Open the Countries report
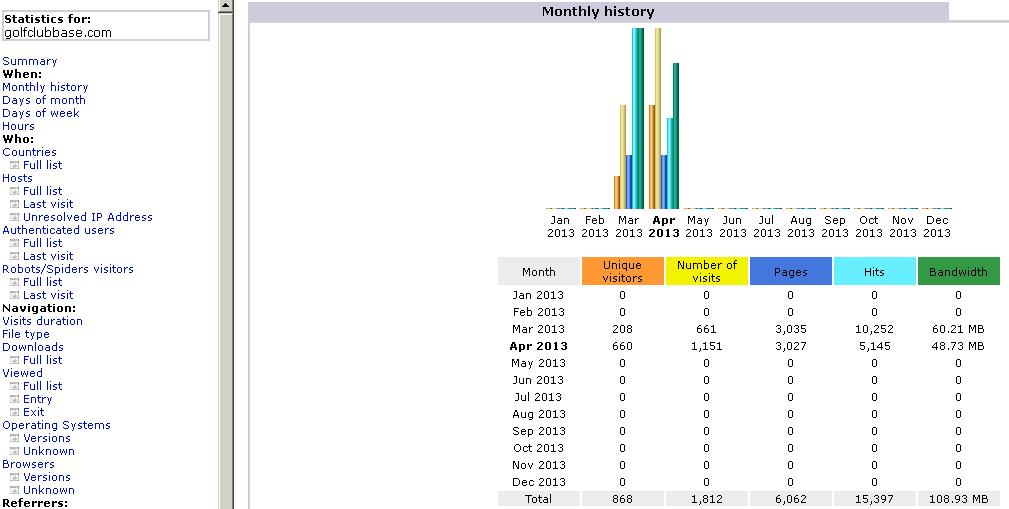 coord(29,152)
